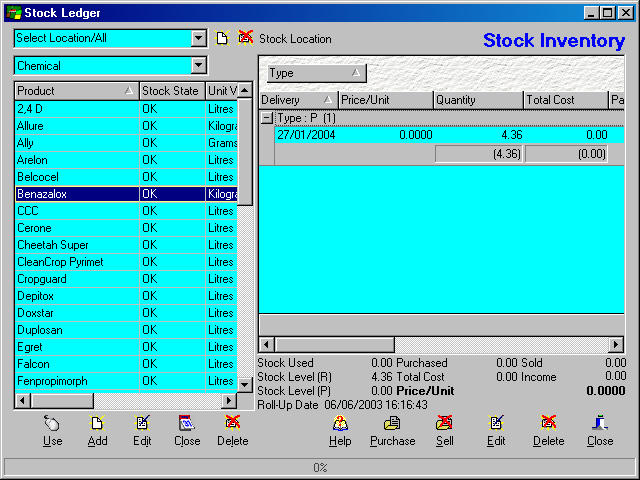Click the Unit column header in product list

click(221, 91)
